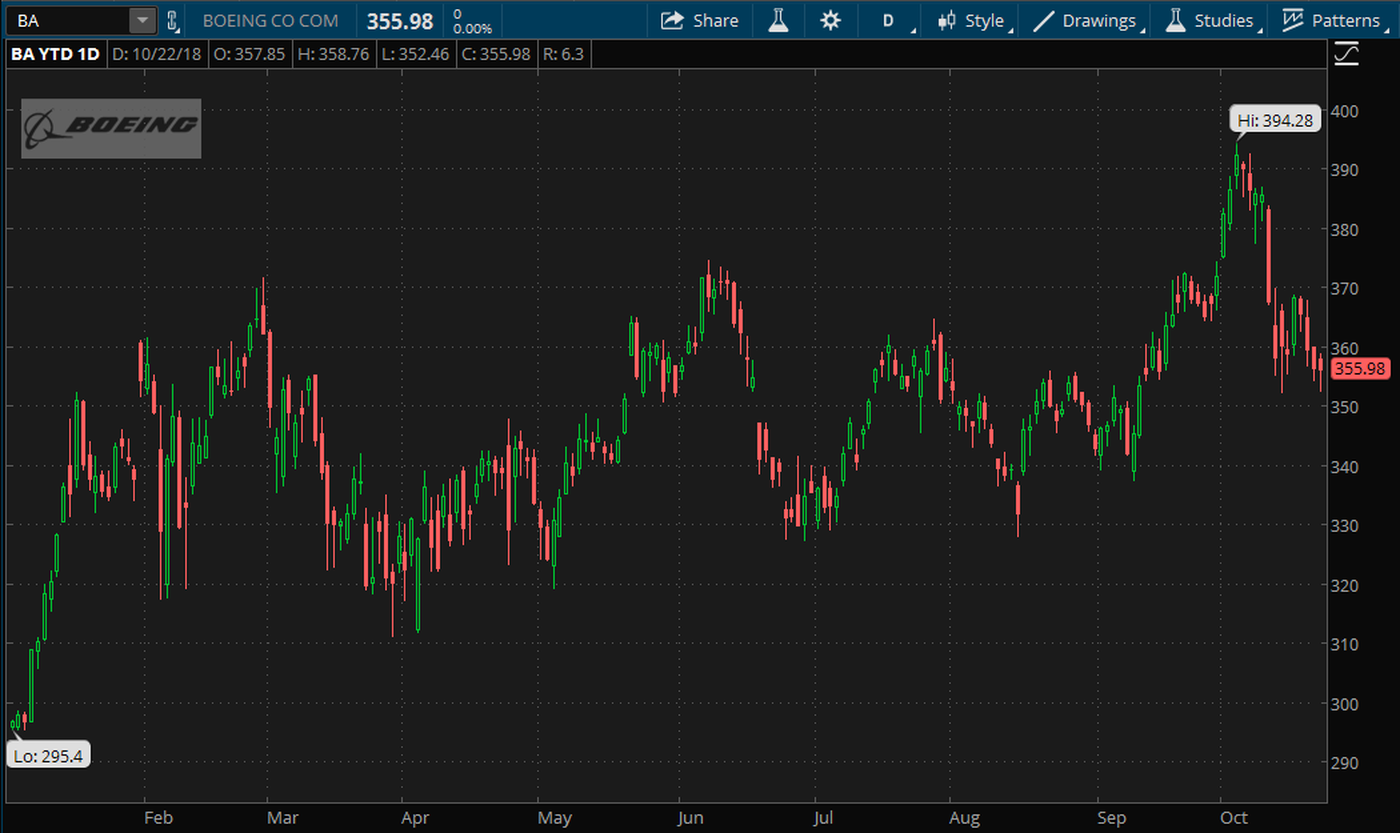Screen dimensions: 1400x833
Task: Click the 300 price axis label
Action: coord(1344,703)
